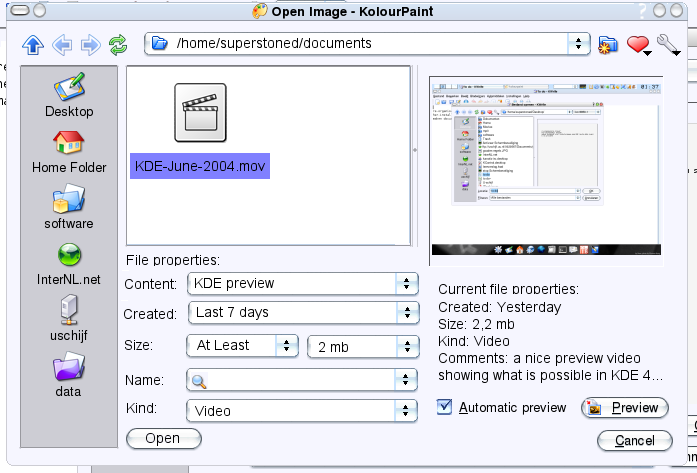Click the Cancel button
The image size is (697, 473).
(634, 441)
